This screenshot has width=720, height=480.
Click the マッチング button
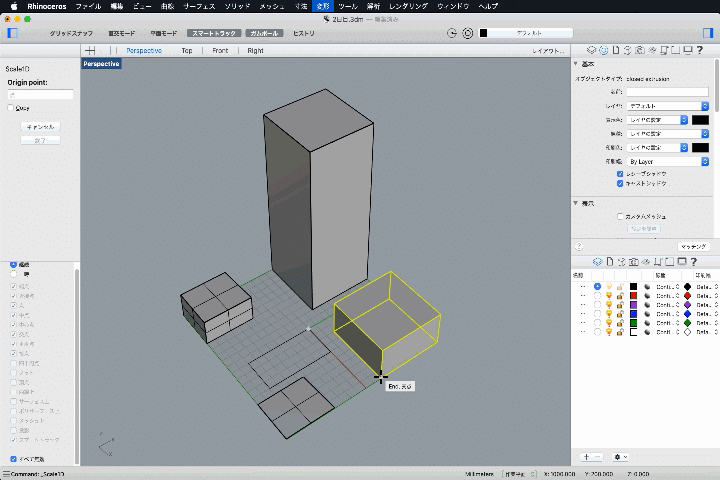[693, 247]
